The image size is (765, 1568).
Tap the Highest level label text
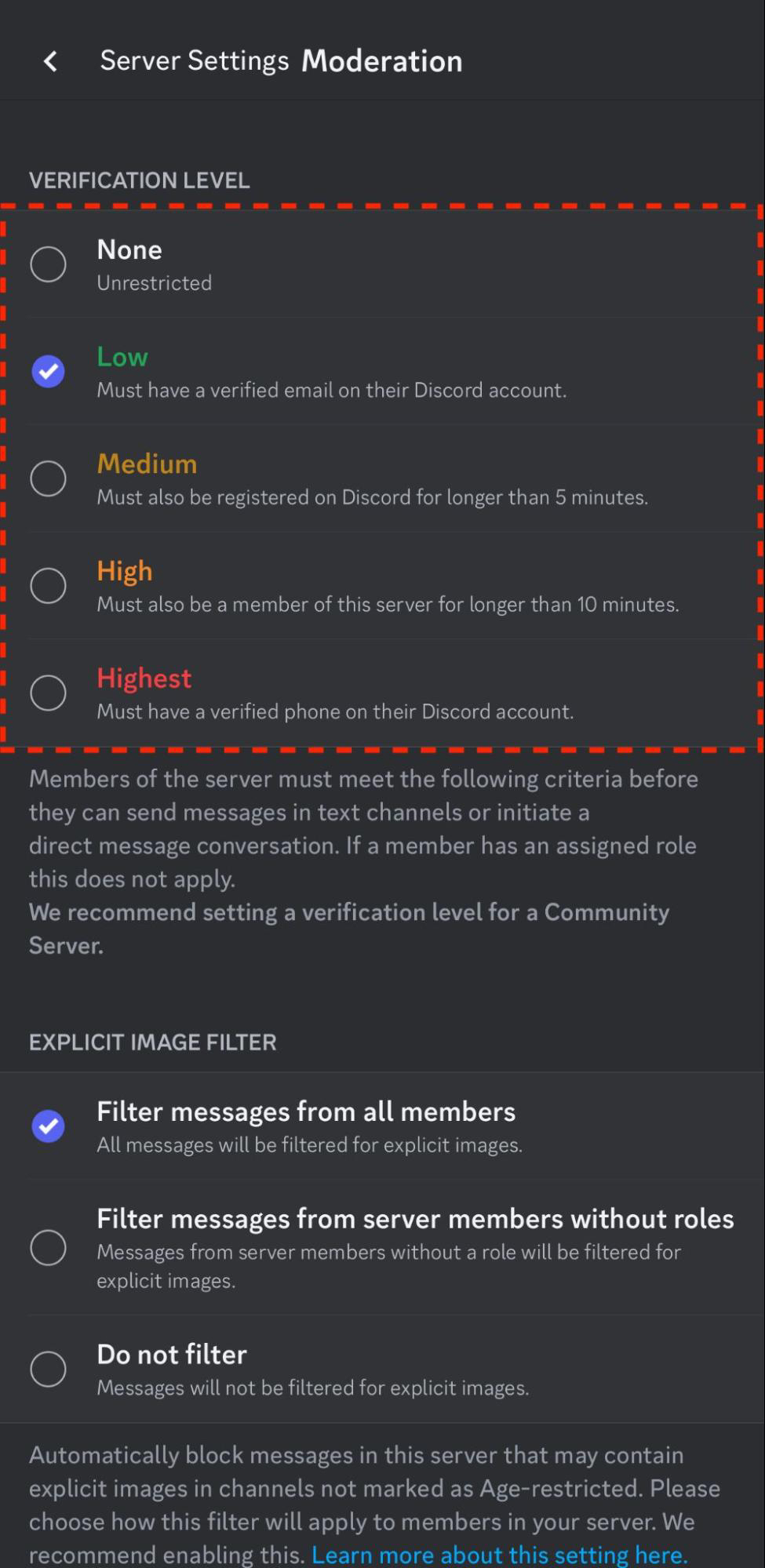(x=144, y=678)
